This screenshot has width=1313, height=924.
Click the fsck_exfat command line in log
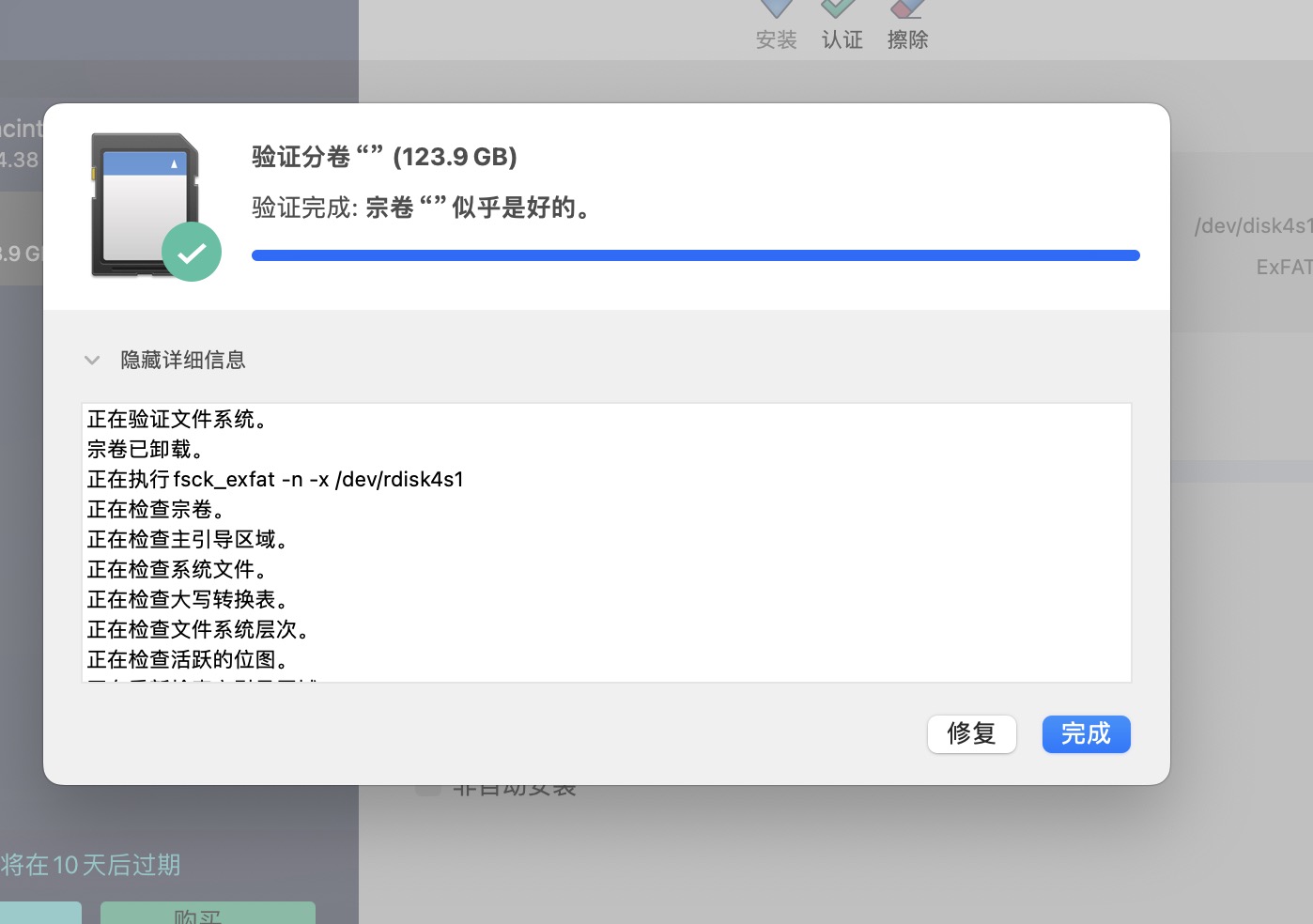click(x=275, y=480)
